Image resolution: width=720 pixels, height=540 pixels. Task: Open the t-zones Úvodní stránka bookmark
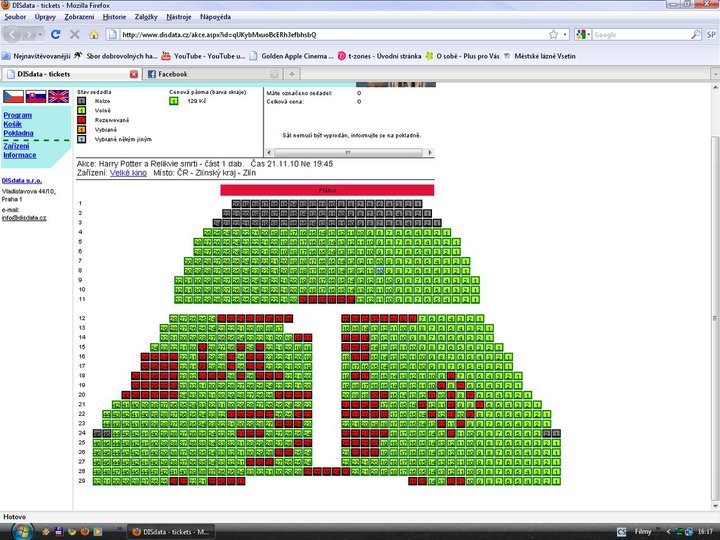point(379,56)
